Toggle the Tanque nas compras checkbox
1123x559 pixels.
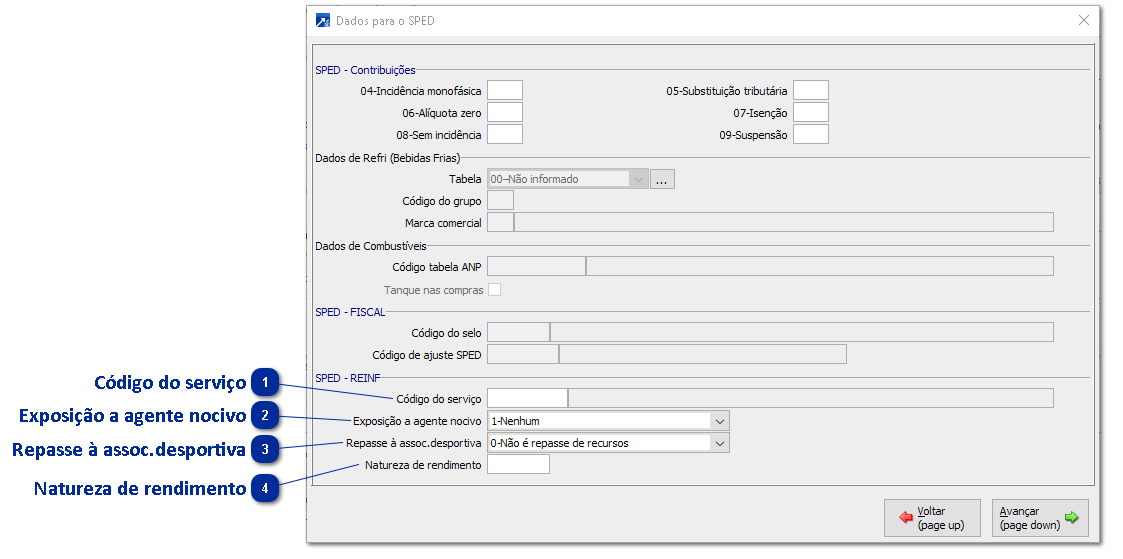pyautogui.click(x=494, y=290)
